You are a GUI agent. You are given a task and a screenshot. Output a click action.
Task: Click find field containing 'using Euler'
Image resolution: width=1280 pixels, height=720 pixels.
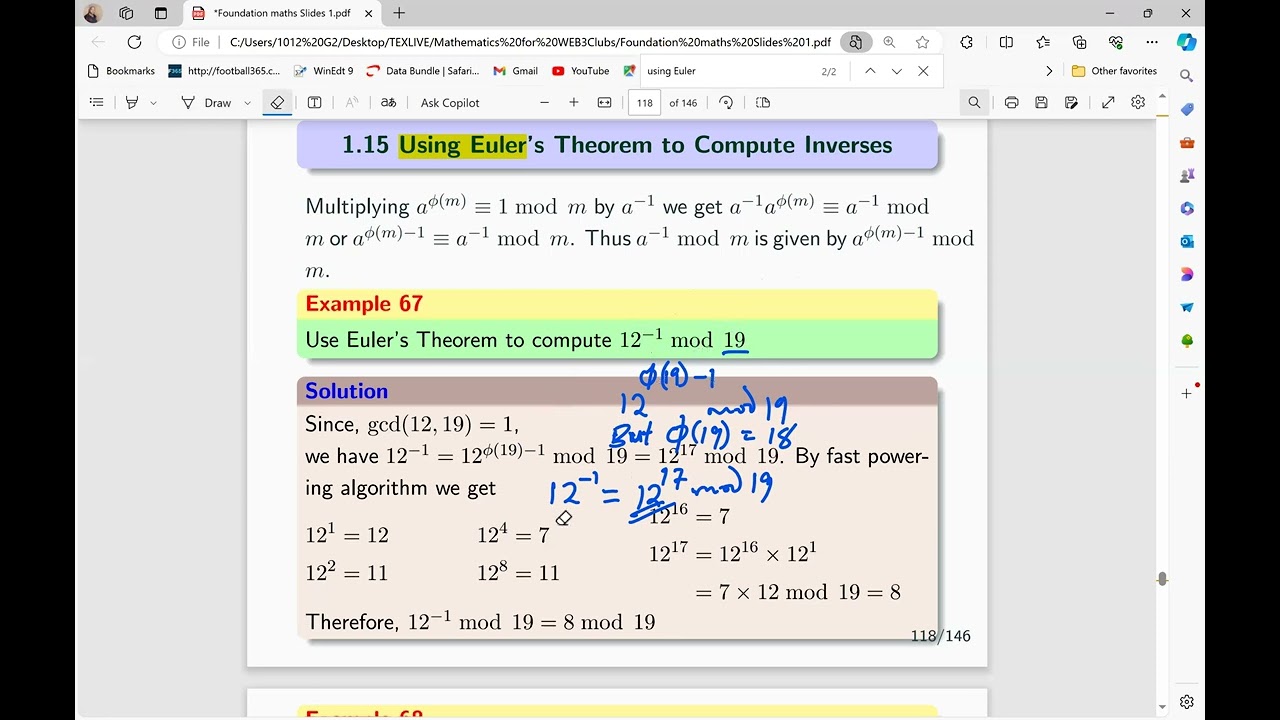tap(727, 71)
